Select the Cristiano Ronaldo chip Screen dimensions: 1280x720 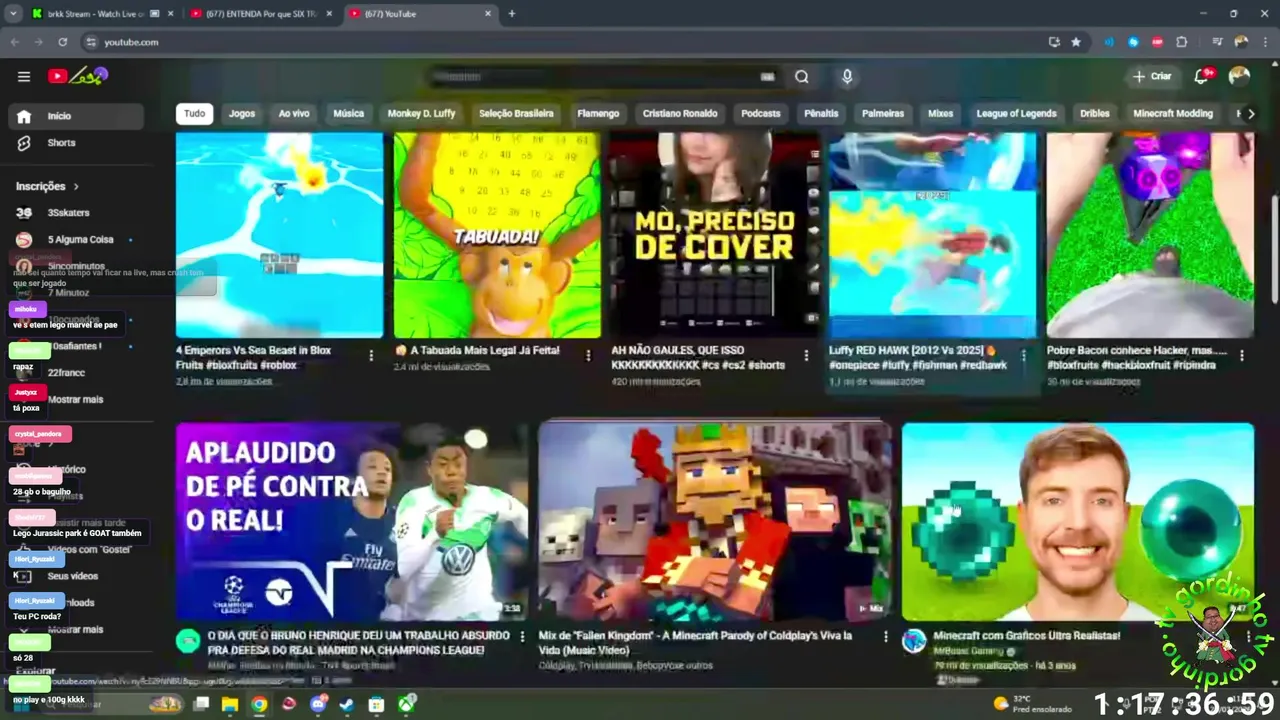(680, 114)
